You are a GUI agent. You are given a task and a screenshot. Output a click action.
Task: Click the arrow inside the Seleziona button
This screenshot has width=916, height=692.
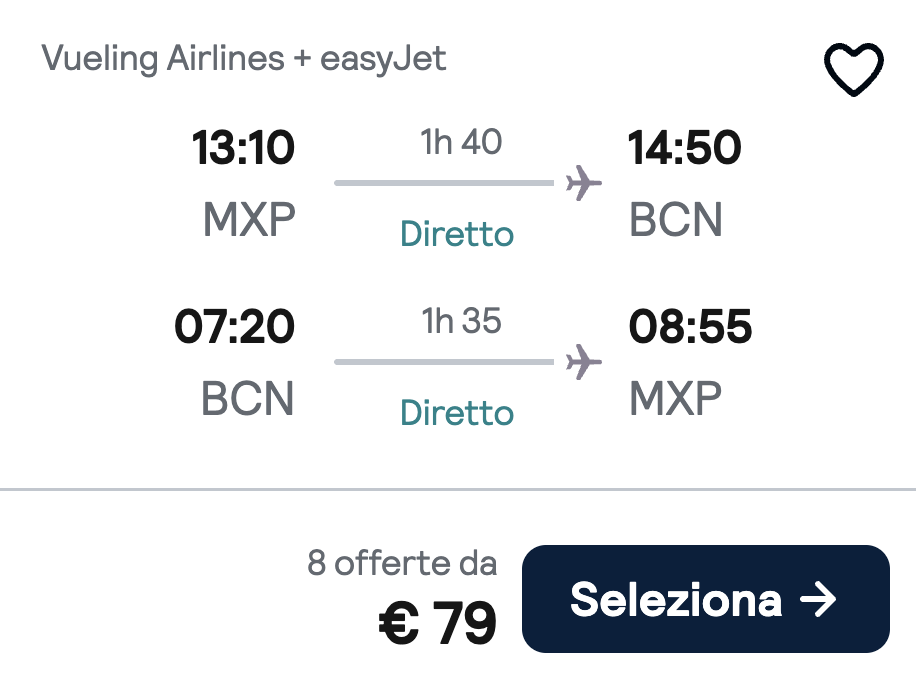pyautogui.click(x=818, y=600)
